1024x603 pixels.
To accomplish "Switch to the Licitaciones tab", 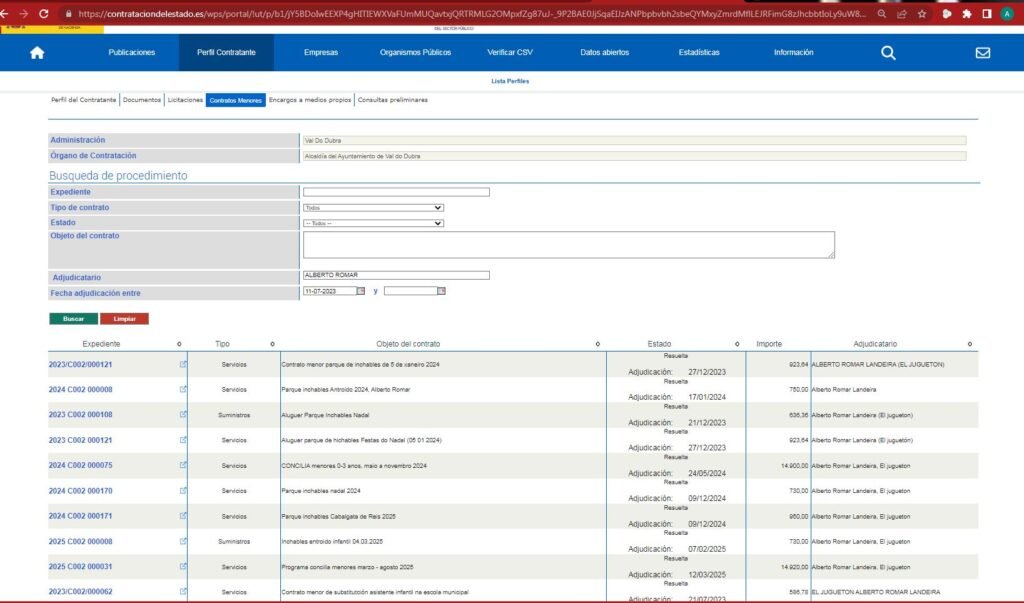I will coord(185,100).
